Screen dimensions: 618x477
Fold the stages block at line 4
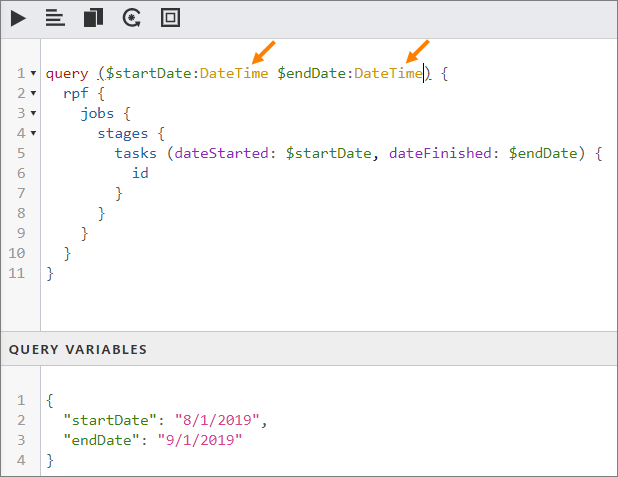(34, 134)
